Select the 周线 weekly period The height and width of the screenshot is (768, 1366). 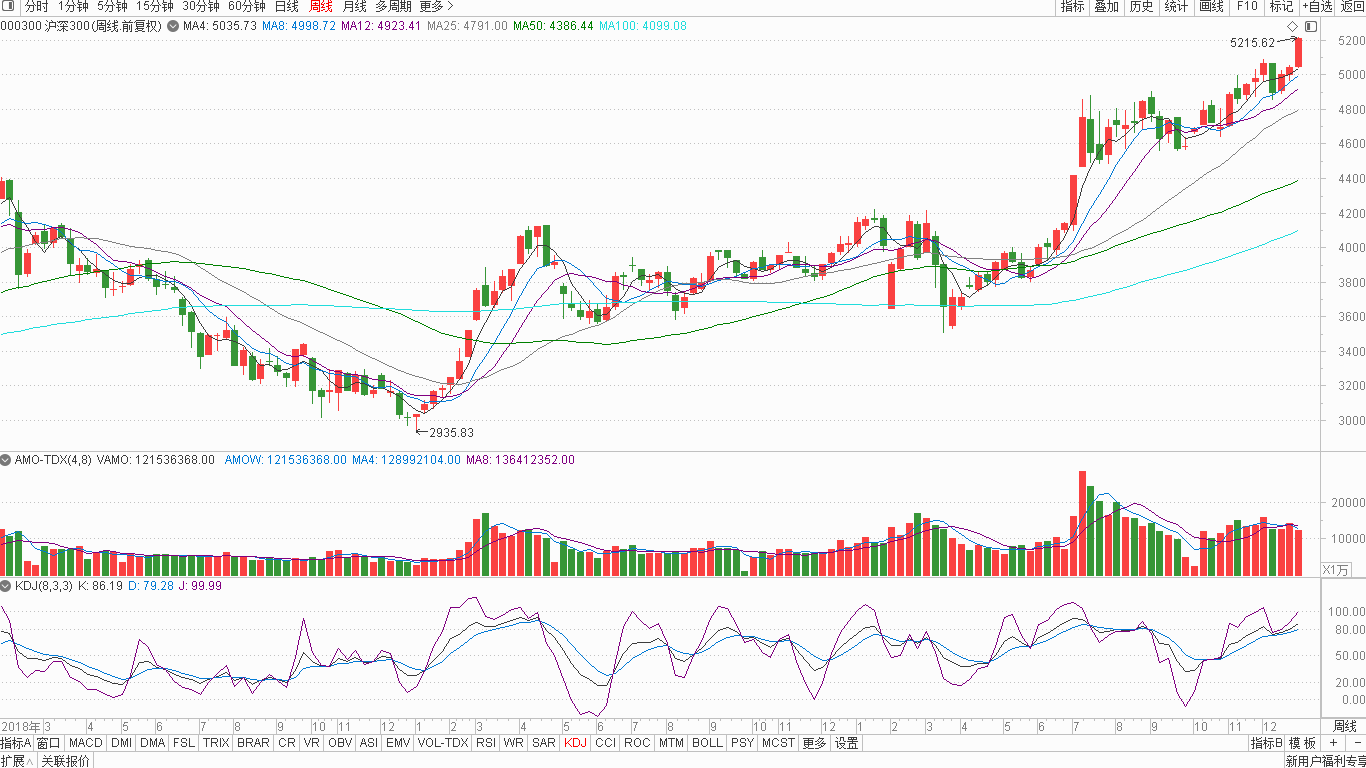coord(321,6)
